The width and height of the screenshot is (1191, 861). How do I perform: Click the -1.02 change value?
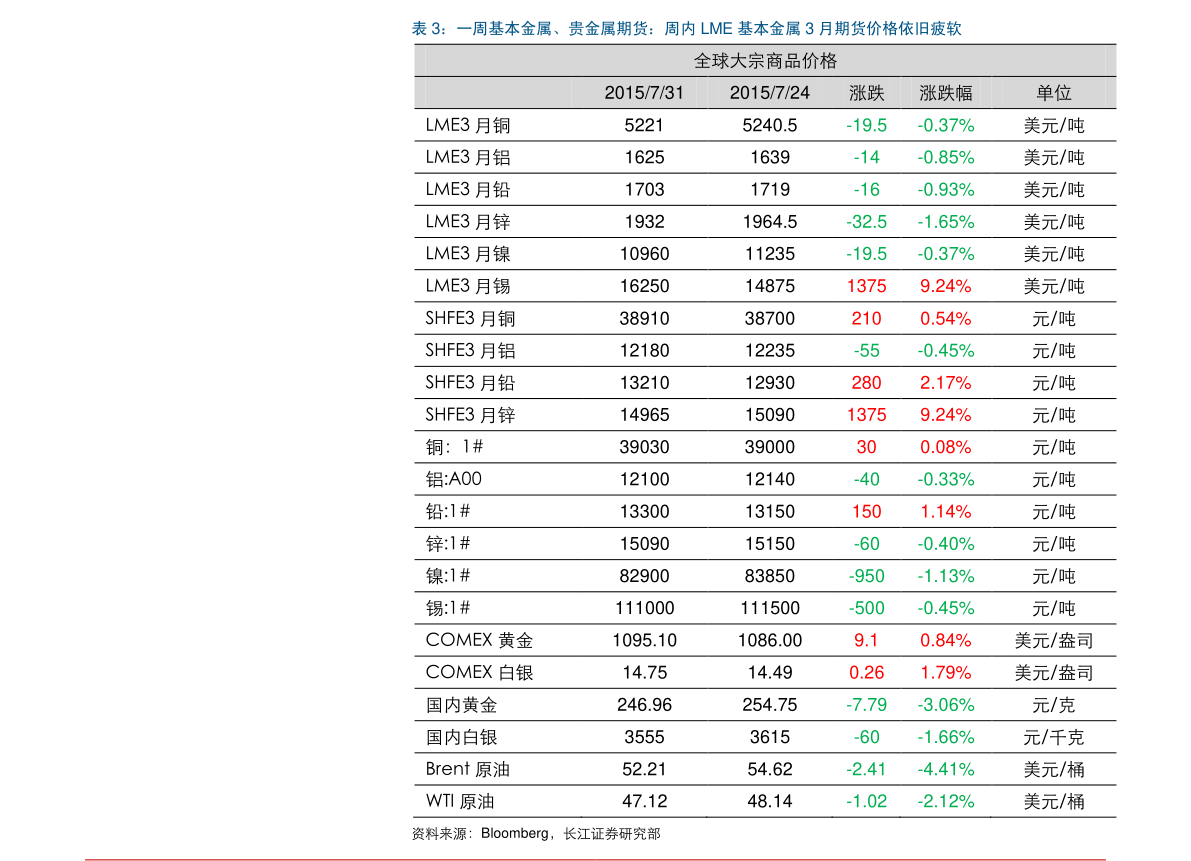866,801
